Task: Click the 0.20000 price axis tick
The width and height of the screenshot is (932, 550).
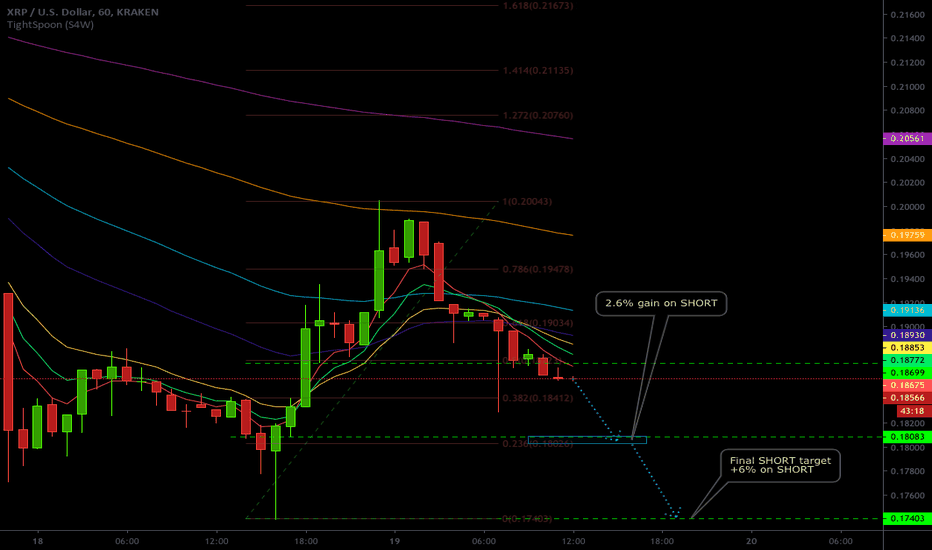Action: click(908, 207)
